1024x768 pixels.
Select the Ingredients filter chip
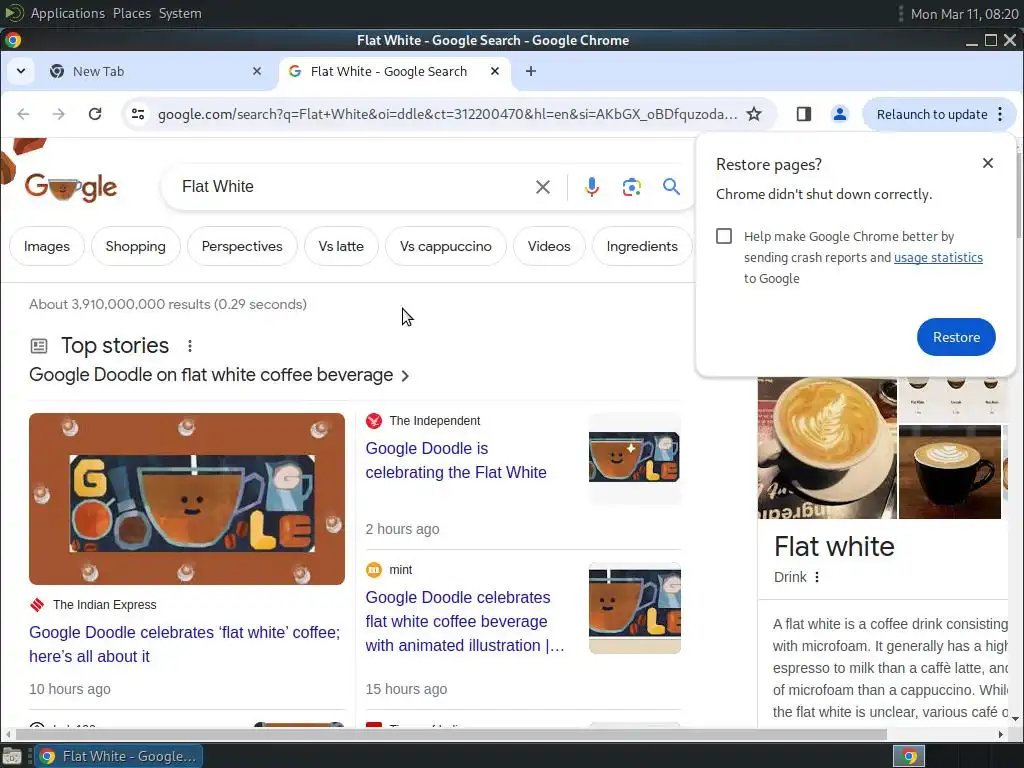[642, 246]
